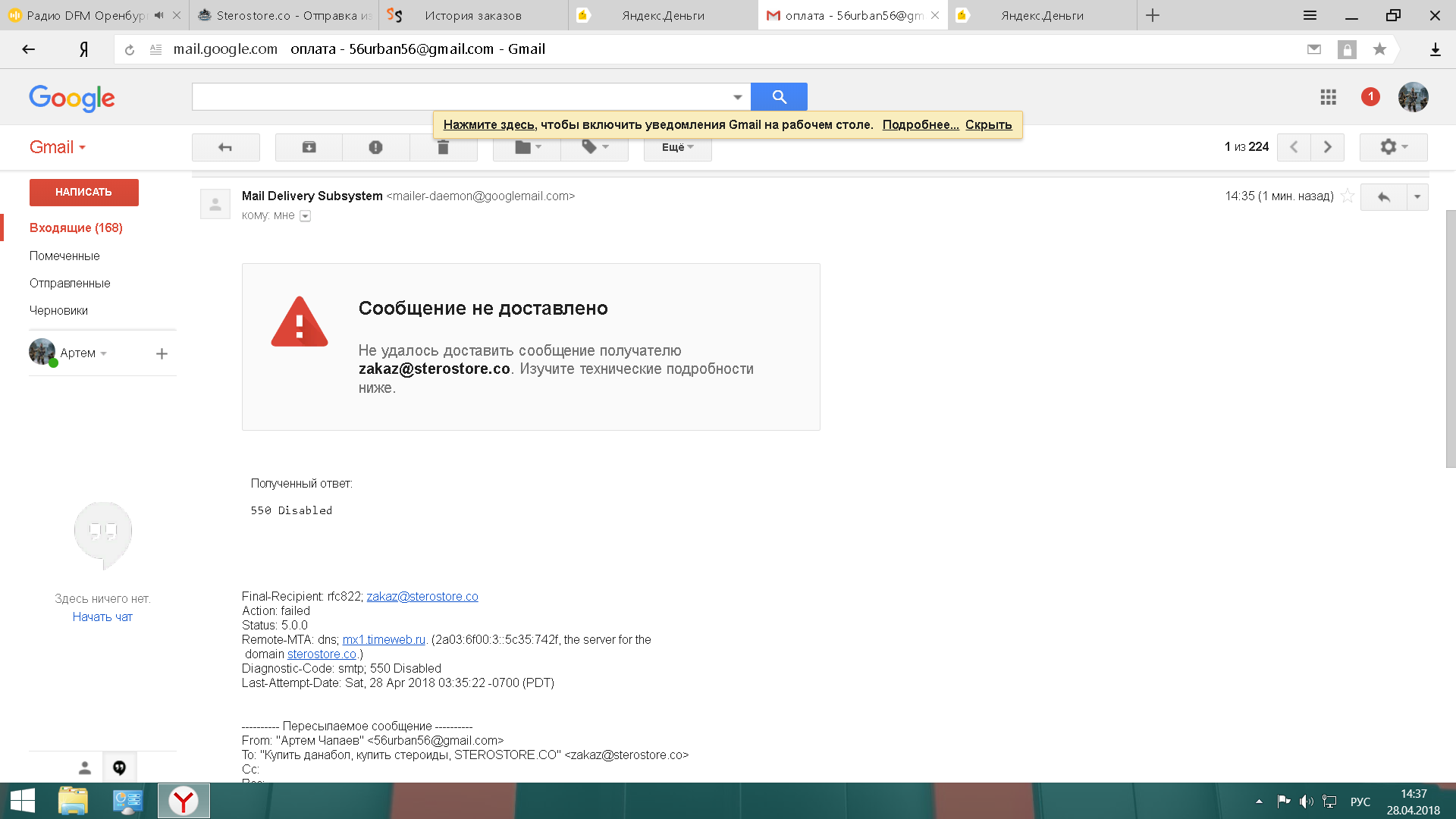
Task: Switch to the История заказов tab
Action: [472, 15]
